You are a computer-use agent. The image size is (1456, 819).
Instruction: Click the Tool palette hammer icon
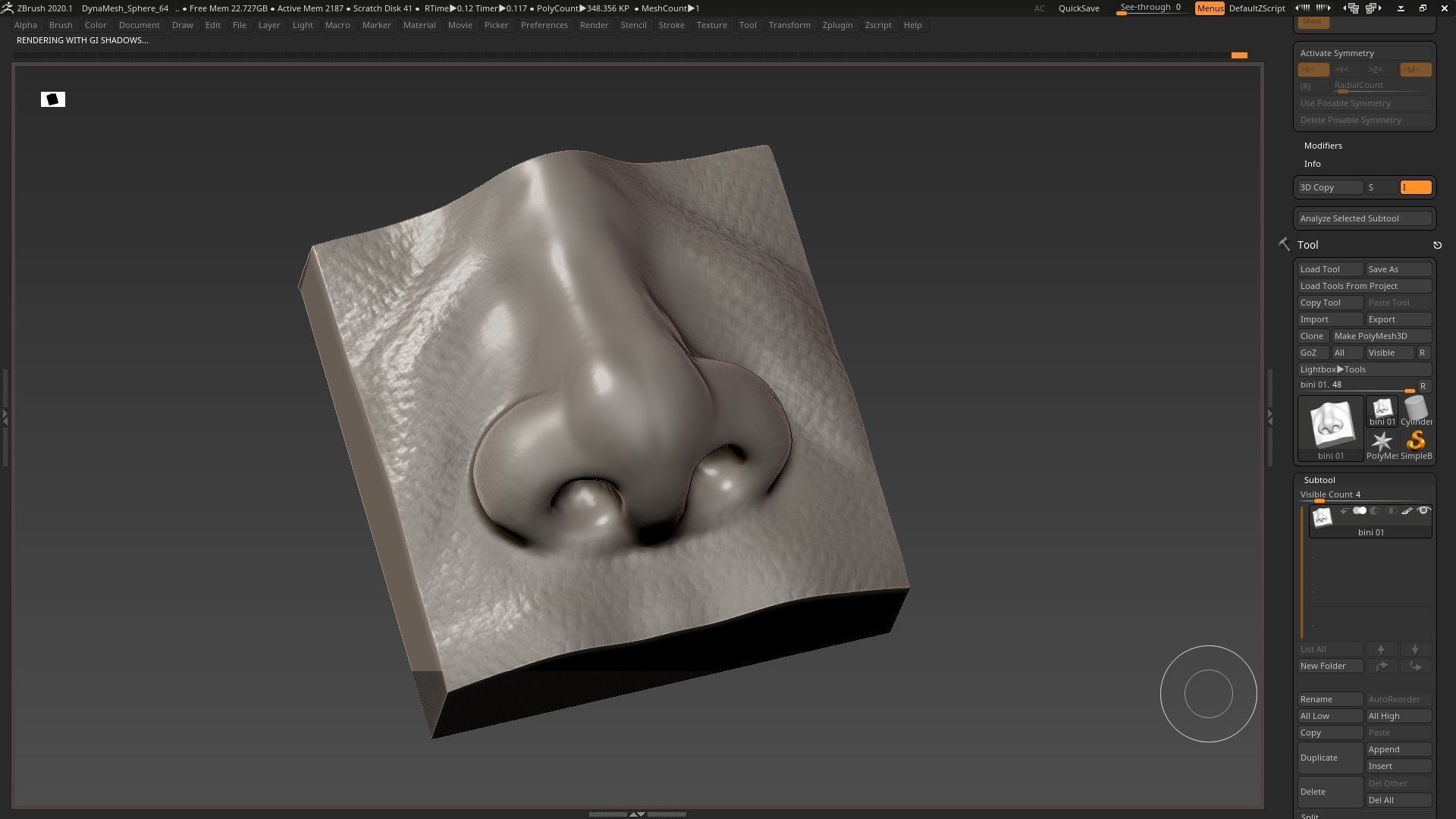tap(1284, 245)
